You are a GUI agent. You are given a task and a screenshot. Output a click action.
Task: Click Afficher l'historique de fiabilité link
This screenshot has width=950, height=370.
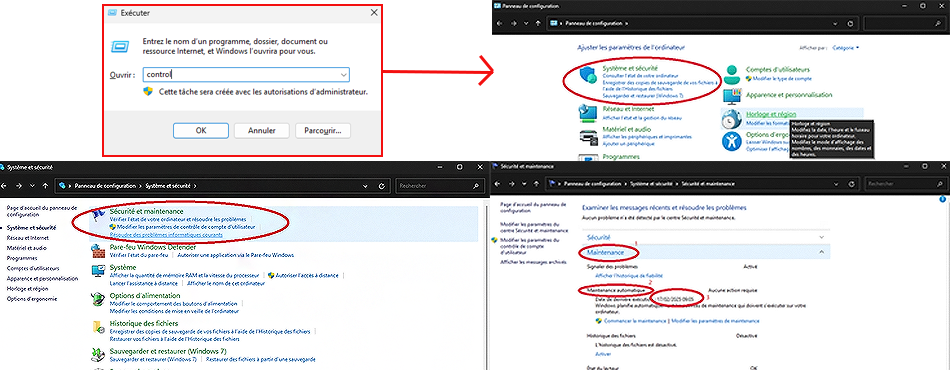[x=628, y=275]
